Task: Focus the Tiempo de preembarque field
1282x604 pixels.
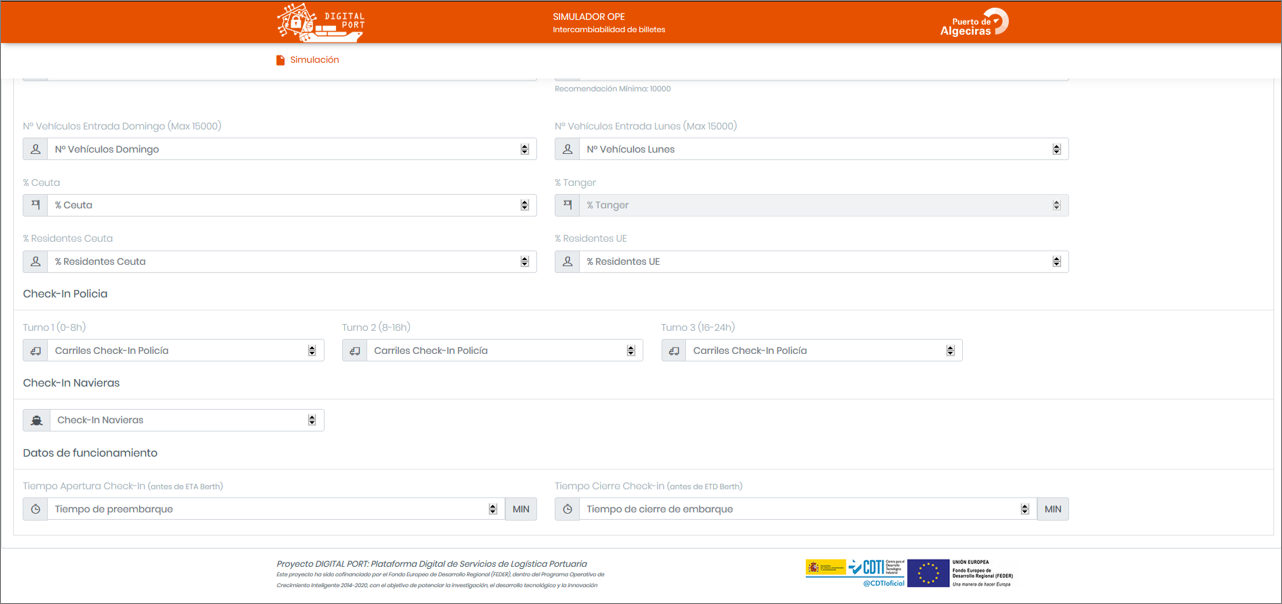Action: [x=276, y=509]
